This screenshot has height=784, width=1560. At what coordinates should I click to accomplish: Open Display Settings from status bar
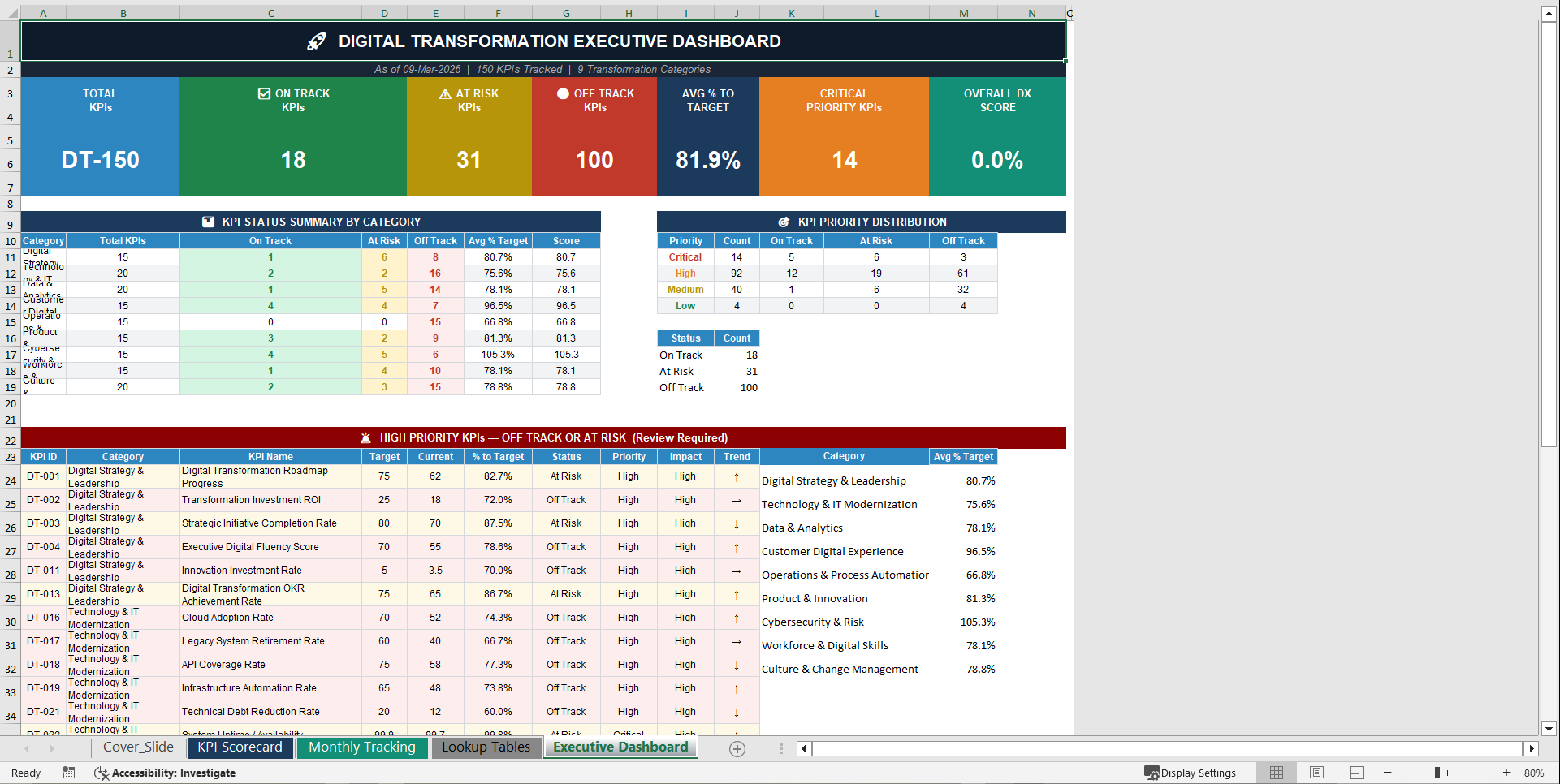1191,773
